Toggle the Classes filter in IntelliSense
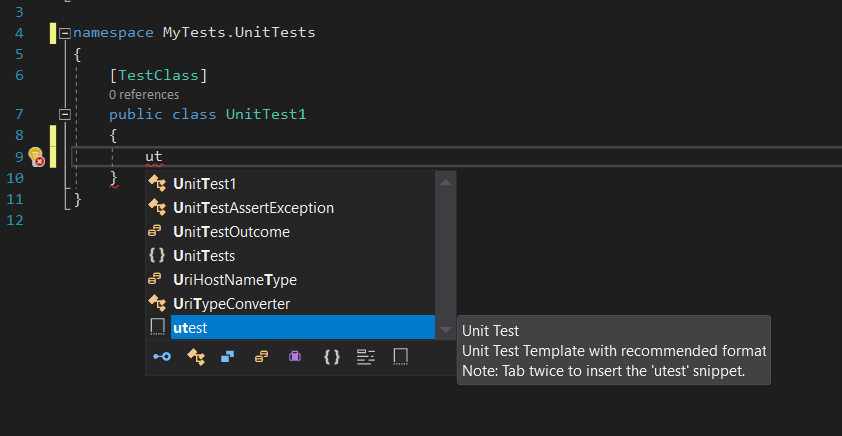The image size is (842, 436). (196, 357)
